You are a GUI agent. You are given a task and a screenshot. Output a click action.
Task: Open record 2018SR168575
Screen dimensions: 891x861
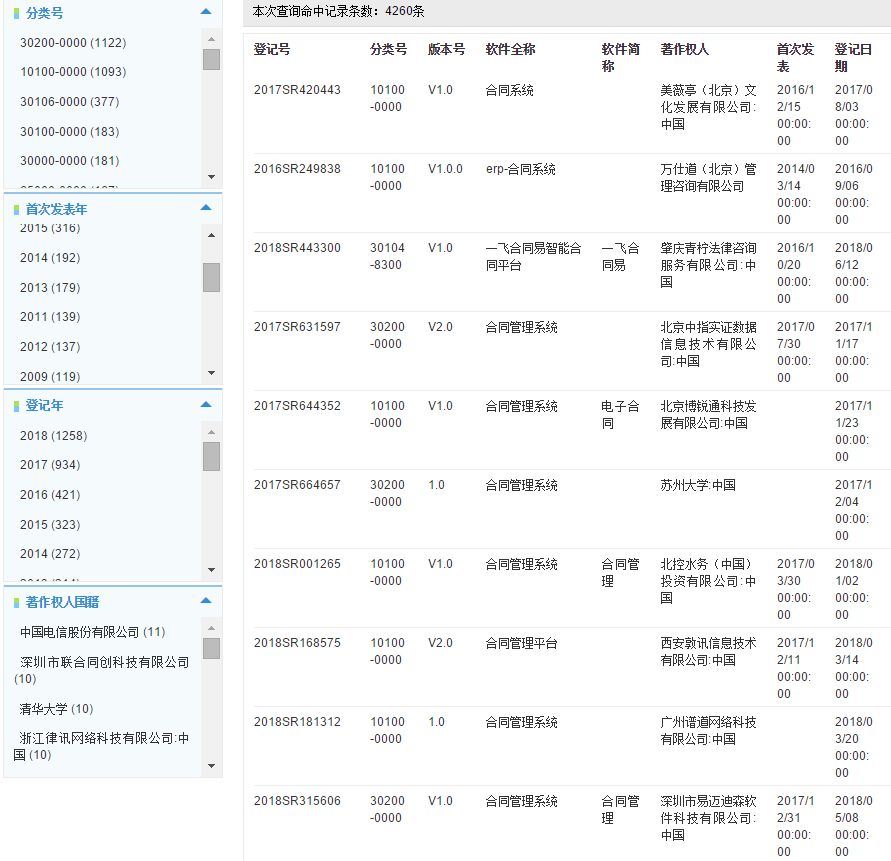pos(297,643)
